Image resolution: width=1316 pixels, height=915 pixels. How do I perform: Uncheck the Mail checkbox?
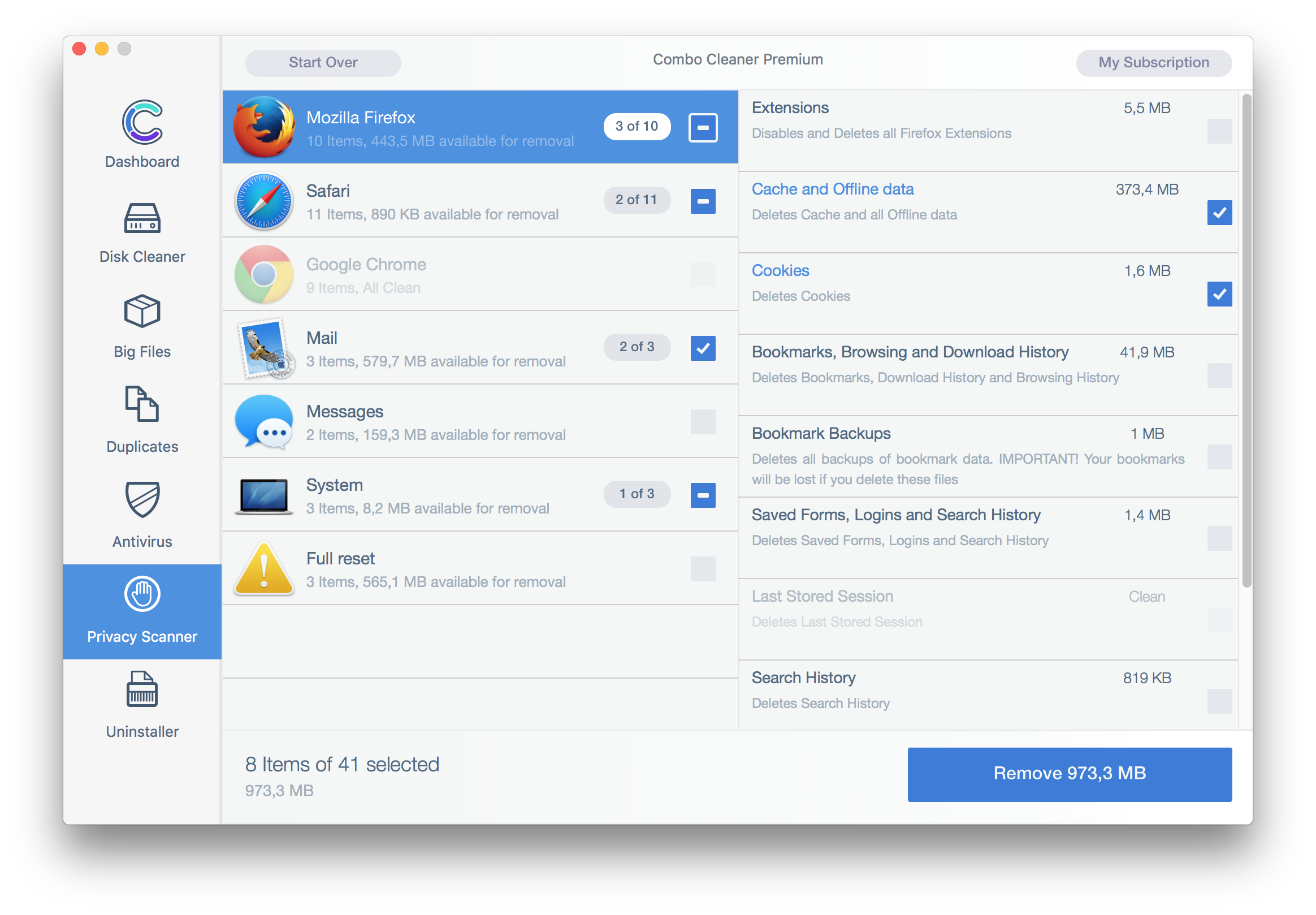point(703,348)
